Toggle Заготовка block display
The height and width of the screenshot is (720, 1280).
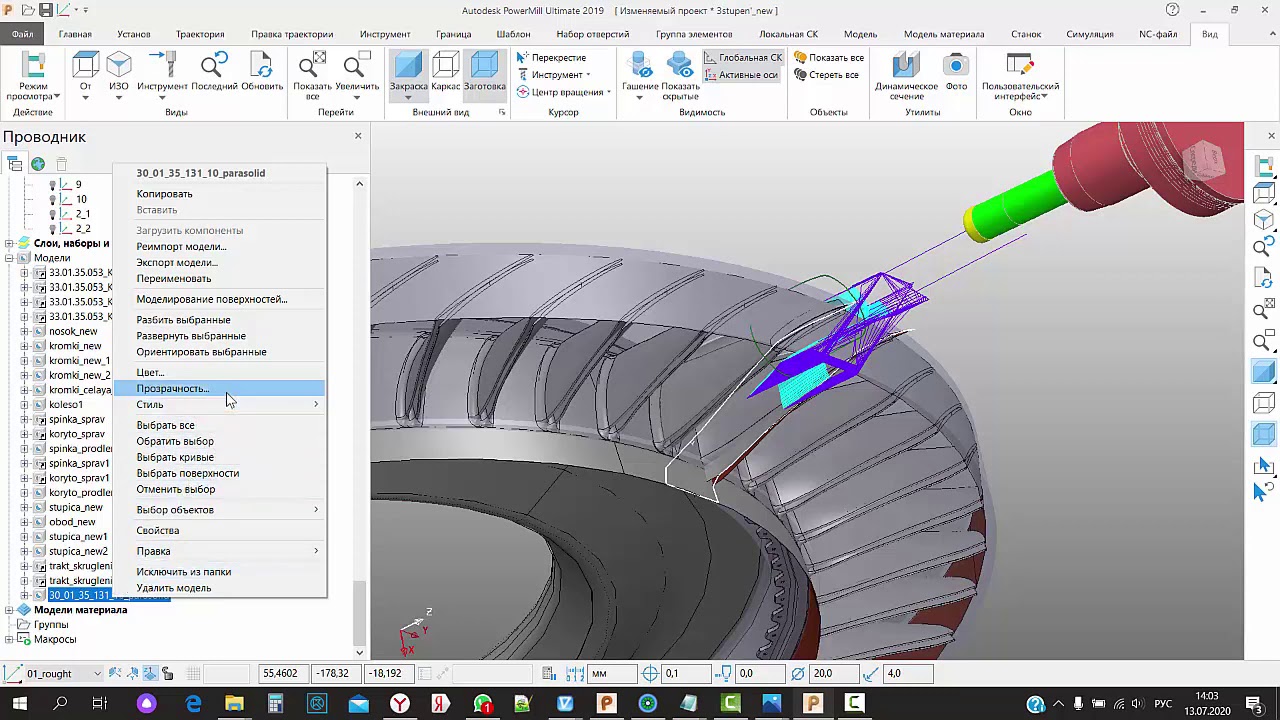point(484,73)
